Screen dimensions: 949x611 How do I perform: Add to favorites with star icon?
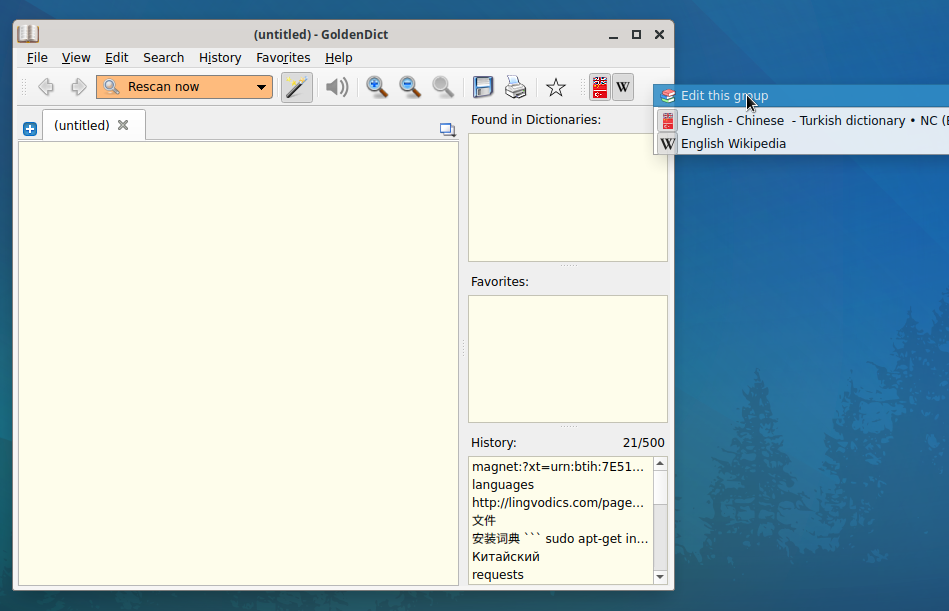pos(556,87)
